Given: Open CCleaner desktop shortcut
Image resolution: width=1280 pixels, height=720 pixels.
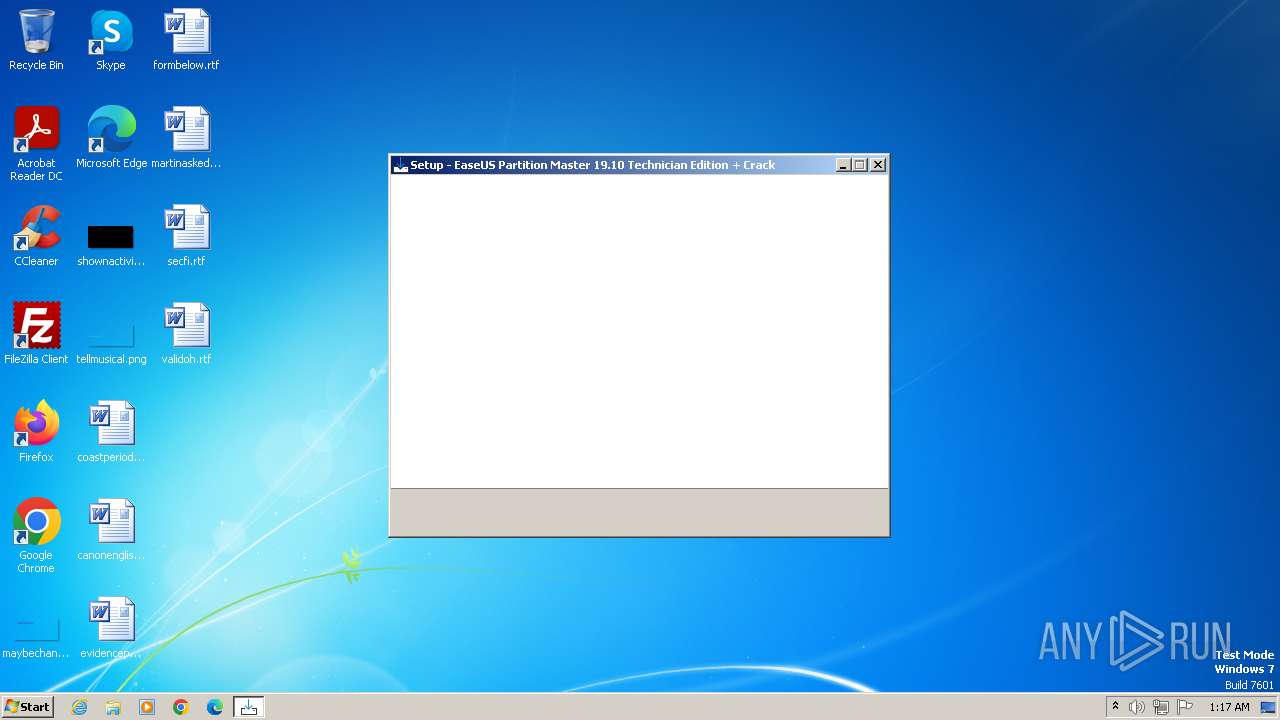Looking at the screenshot, I should coord(36,236).
